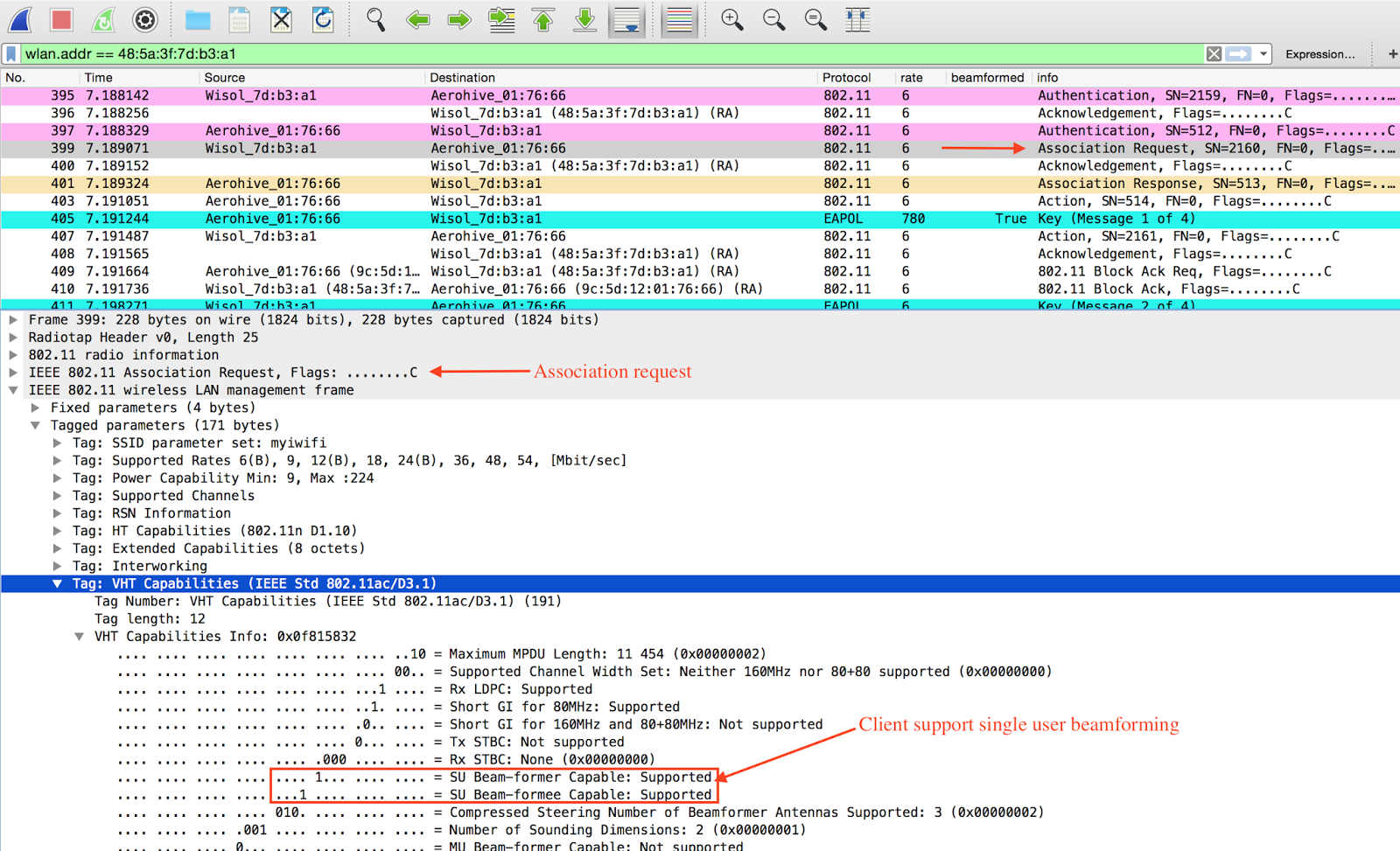This screenshot has width=1400, height=851.
Task: Select SU Beam-formee Capable: Supported line
Action: point(700,794)
